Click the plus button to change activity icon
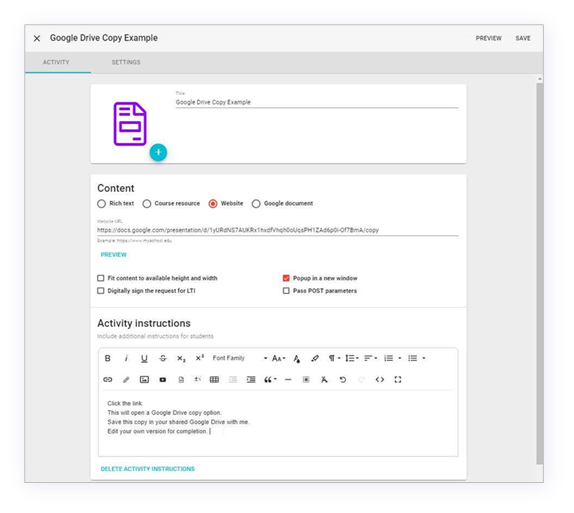The image size is (574, 513). tap(158, 152)
